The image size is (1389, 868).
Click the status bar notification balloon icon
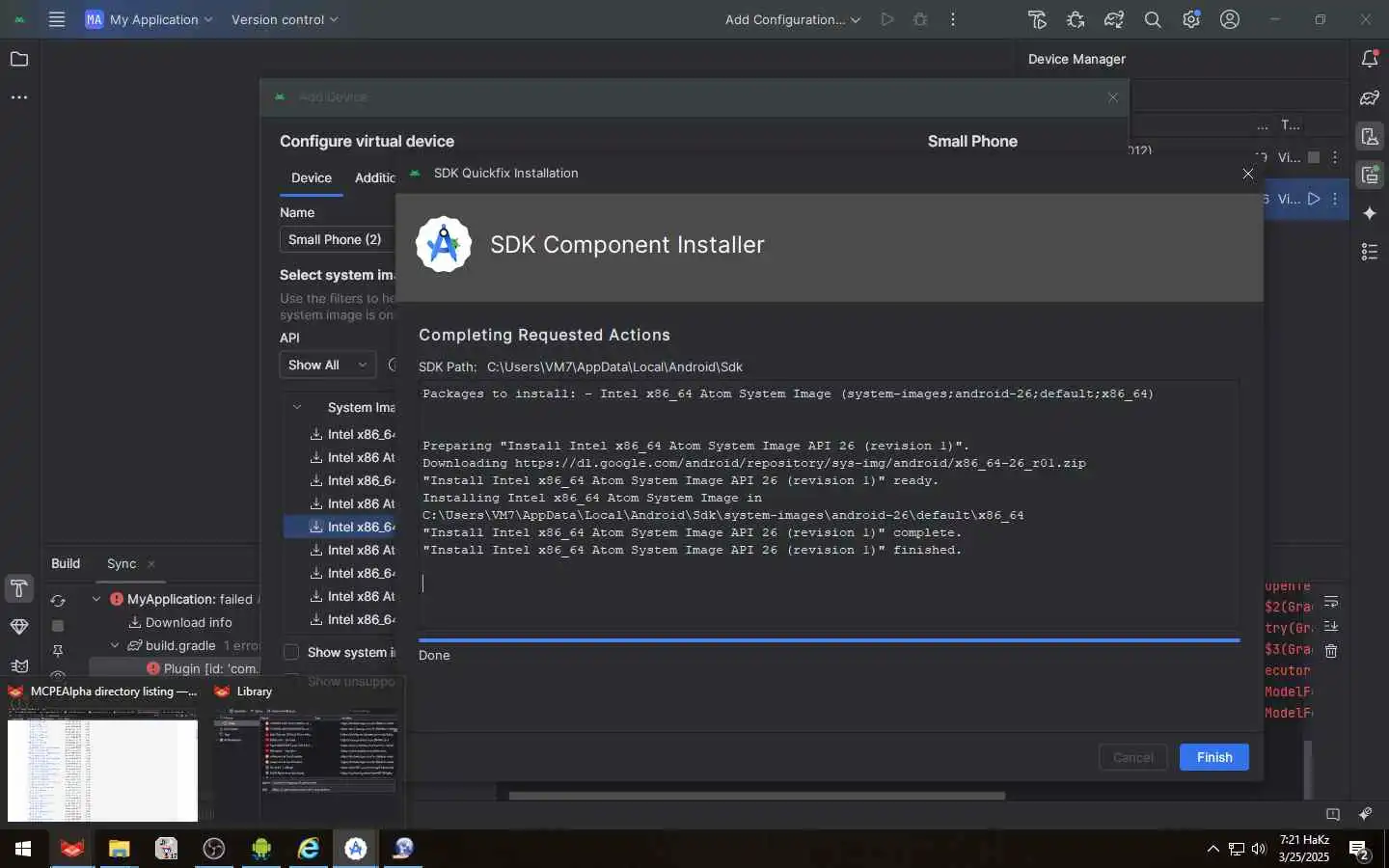[x=1333, y=814]
